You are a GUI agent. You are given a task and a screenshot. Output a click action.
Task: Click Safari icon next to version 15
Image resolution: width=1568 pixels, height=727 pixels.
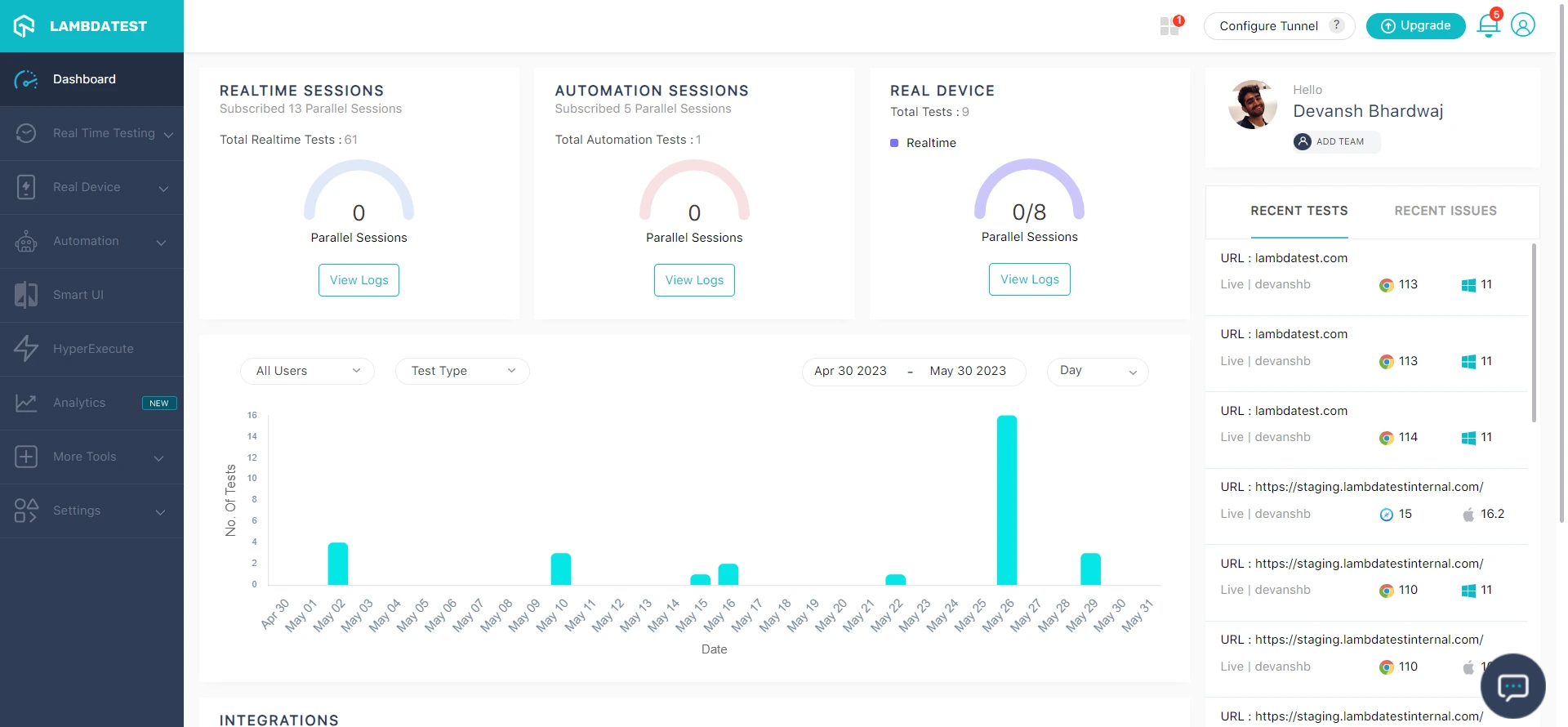[1386, 515]
